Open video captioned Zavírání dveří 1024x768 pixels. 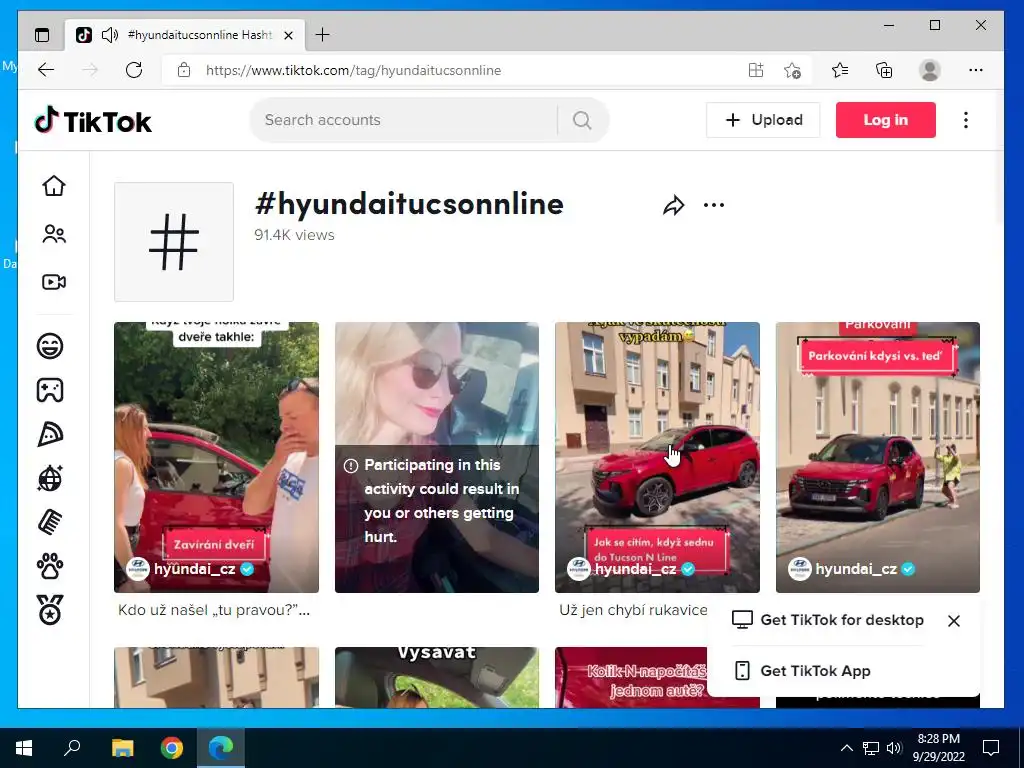tap(216, 457)
